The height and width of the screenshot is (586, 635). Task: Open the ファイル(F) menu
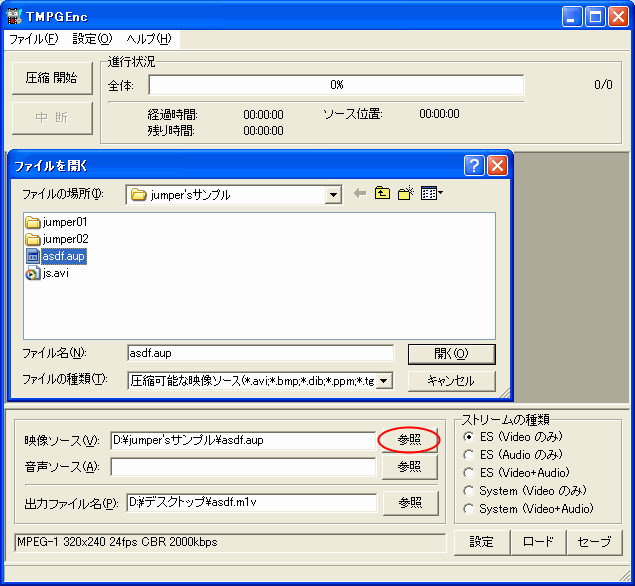point(34,39)
